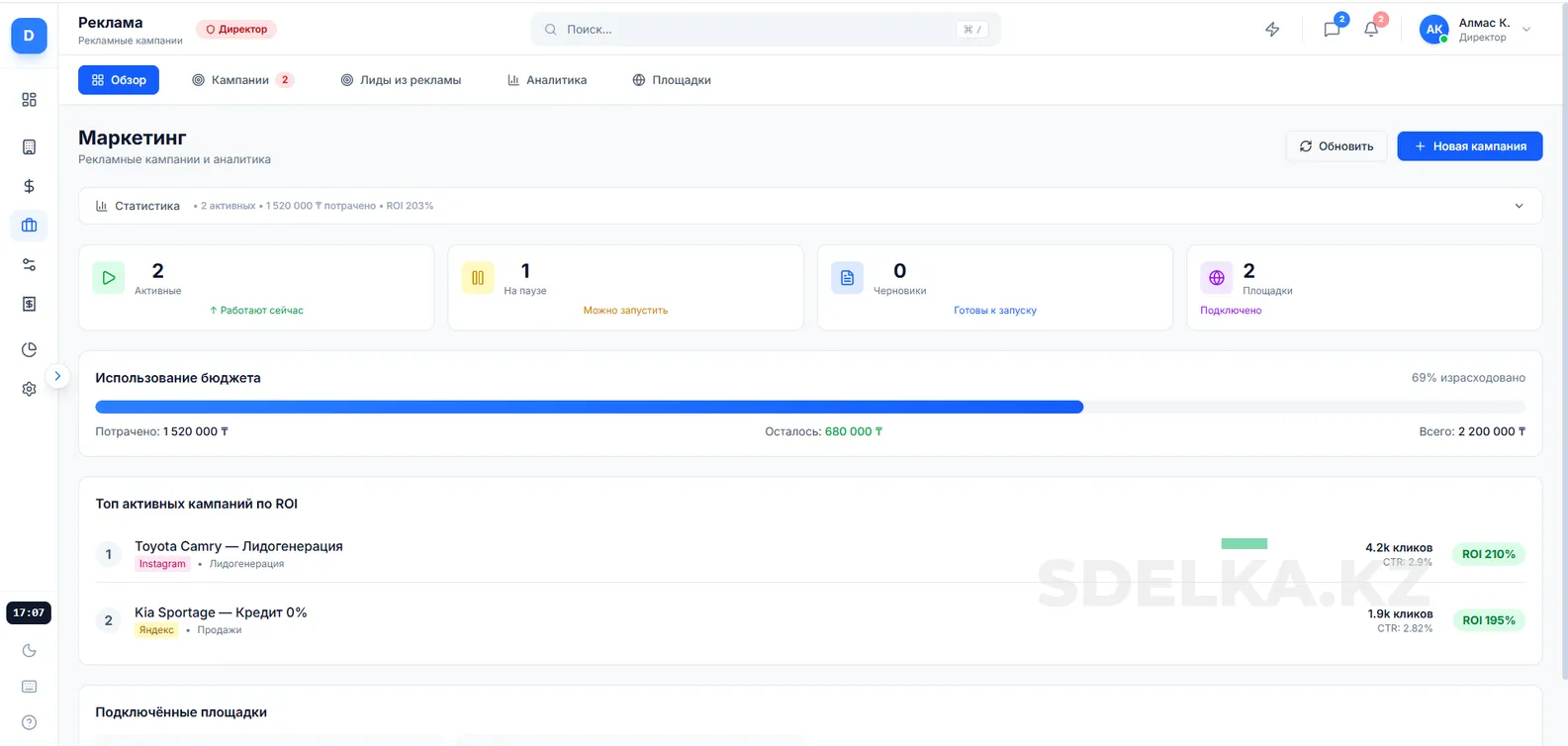The width and height of the screenshot is (1568, 746).
Task: Open the settings gear icon in sidebar
Action: pyautogui.click(x=29, y=389)
